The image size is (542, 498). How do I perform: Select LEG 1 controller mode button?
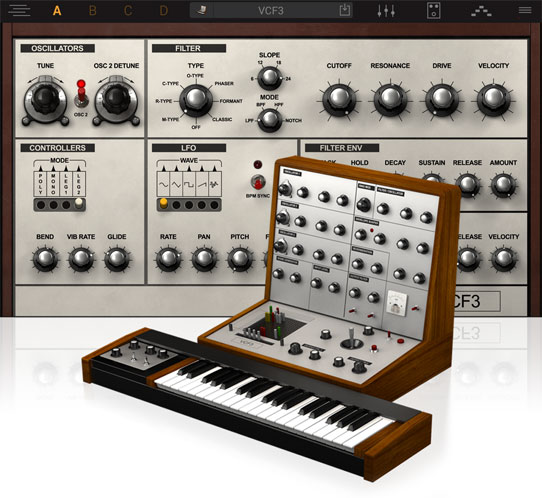pos(66,205)
